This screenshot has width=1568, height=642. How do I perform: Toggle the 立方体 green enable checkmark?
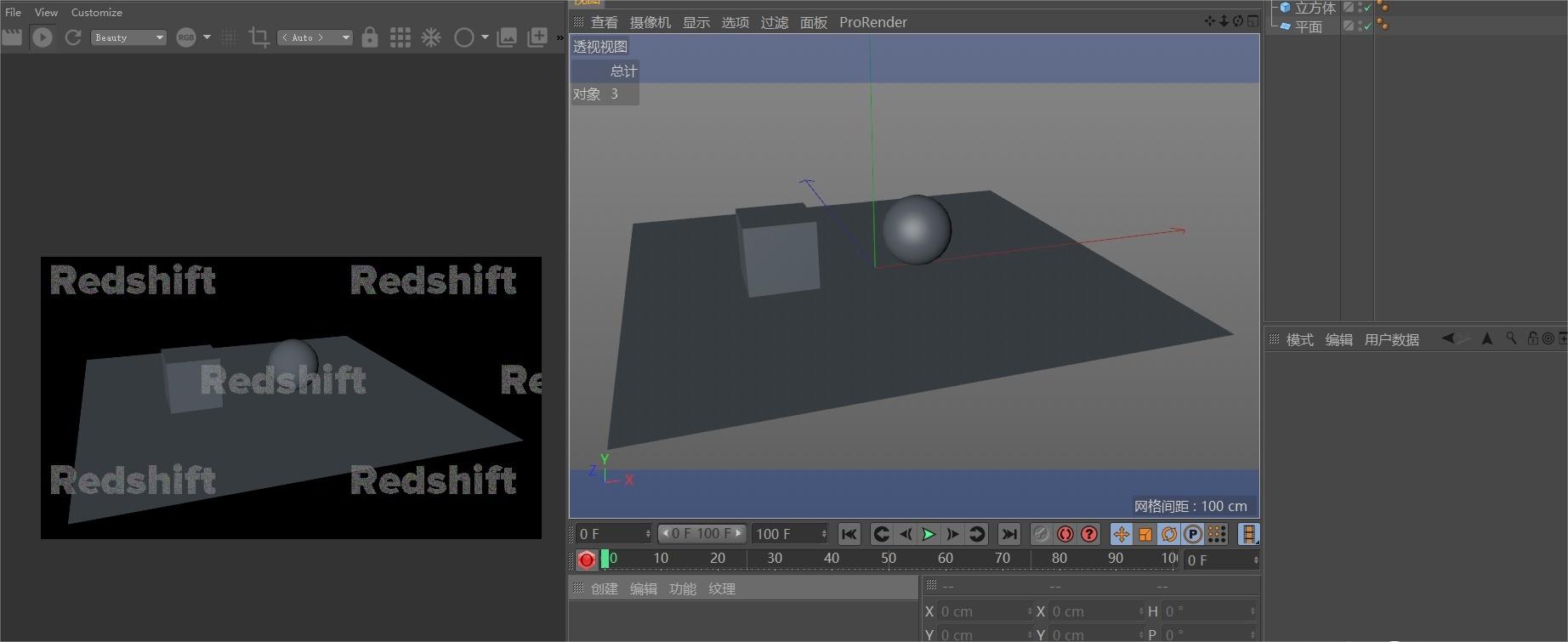(1367, 8)
